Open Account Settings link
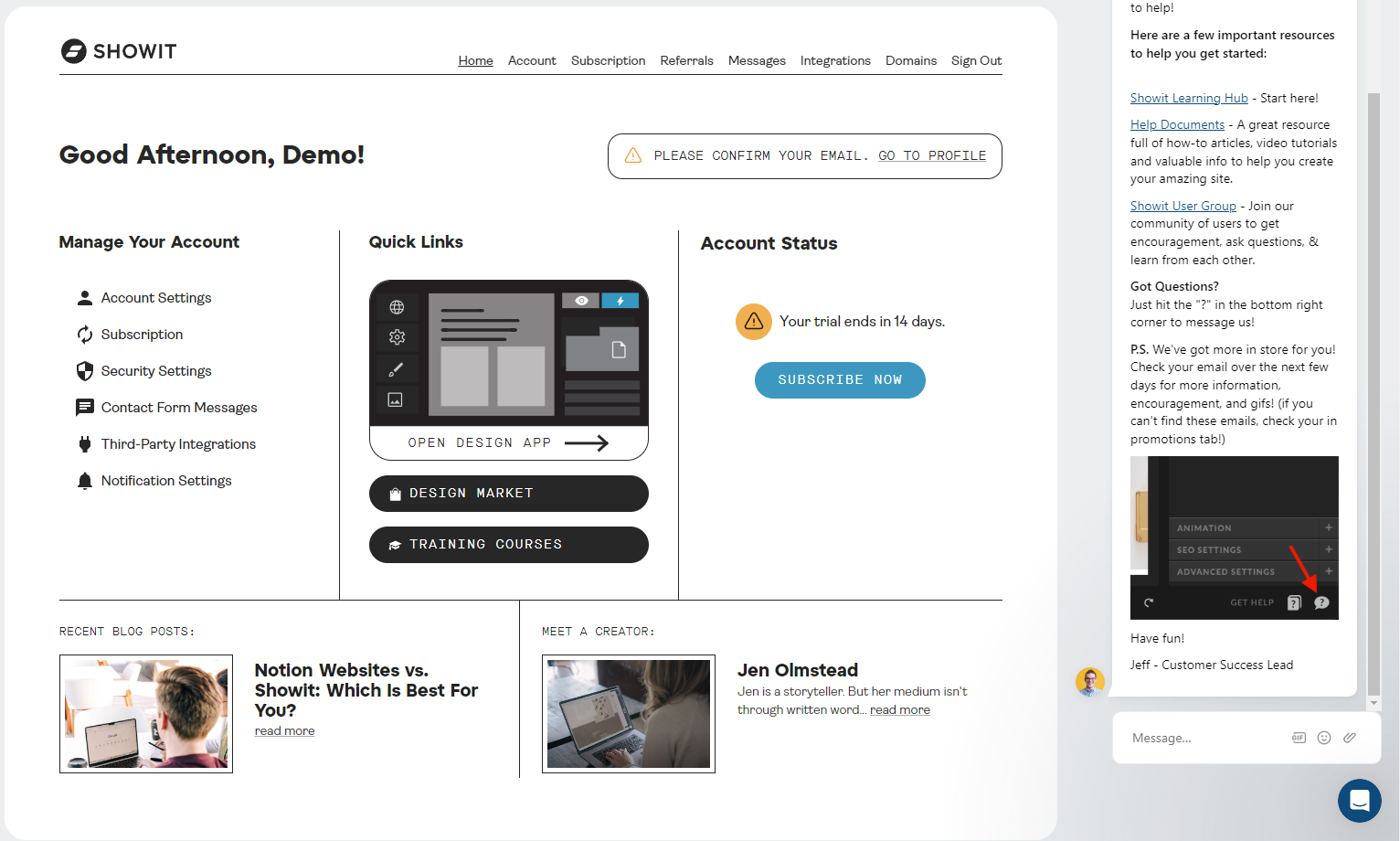The height and width of the screenshot is (841, 1400). pos(156,298)
